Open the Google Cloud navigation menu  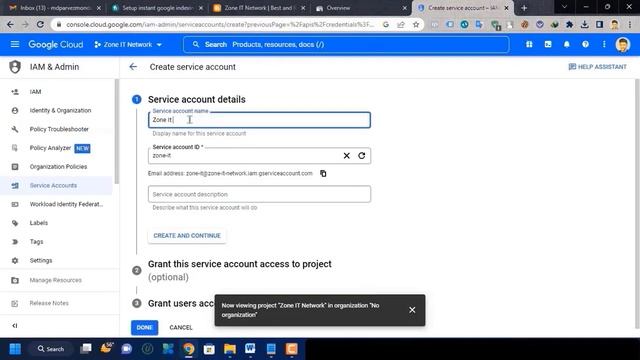(15, 44)
